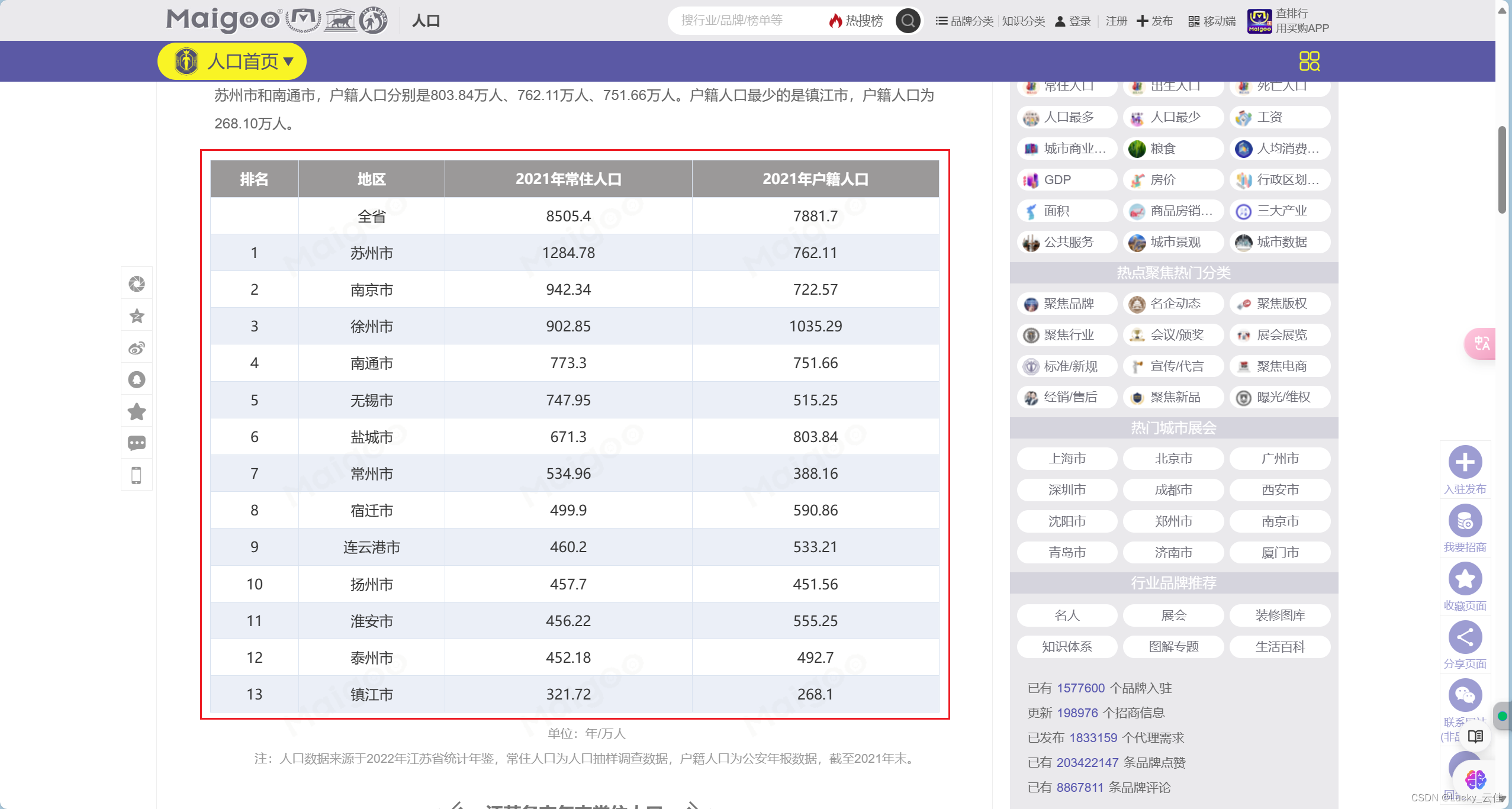Select 成都市 exhibition city
1512x809 pixels.
point(1173,490)
